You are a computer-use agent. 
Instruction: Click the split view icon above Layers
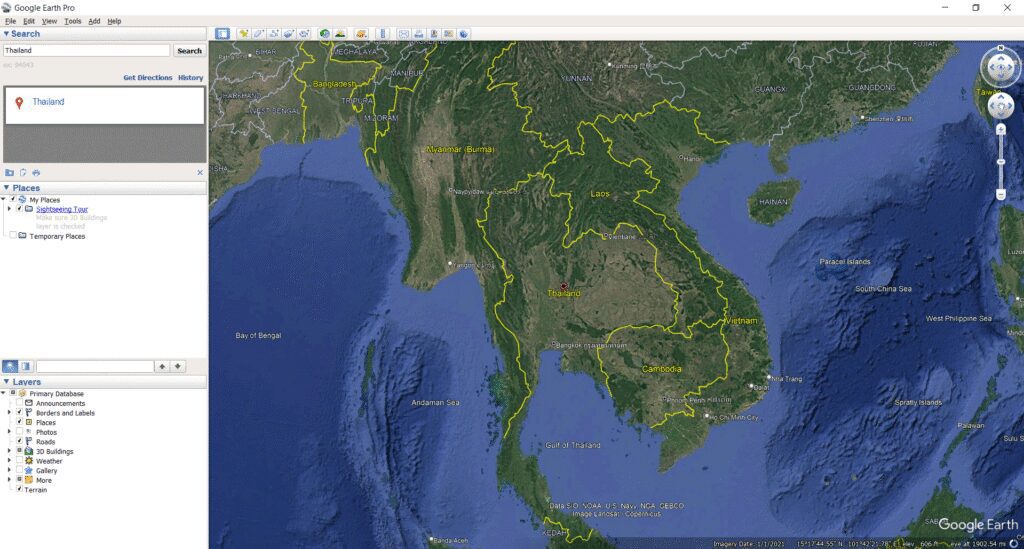coord(25,366)
